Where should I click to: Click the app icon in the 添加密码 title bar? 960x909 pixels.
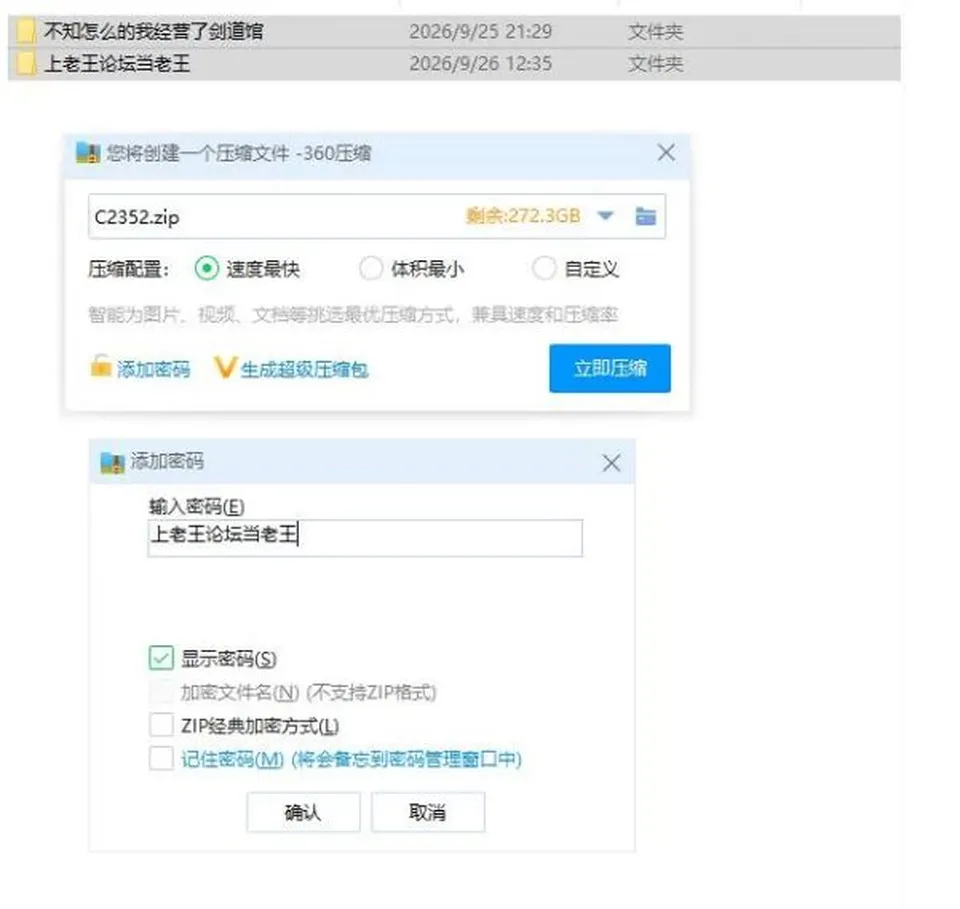pyautogui.click(x=112, y=463)
